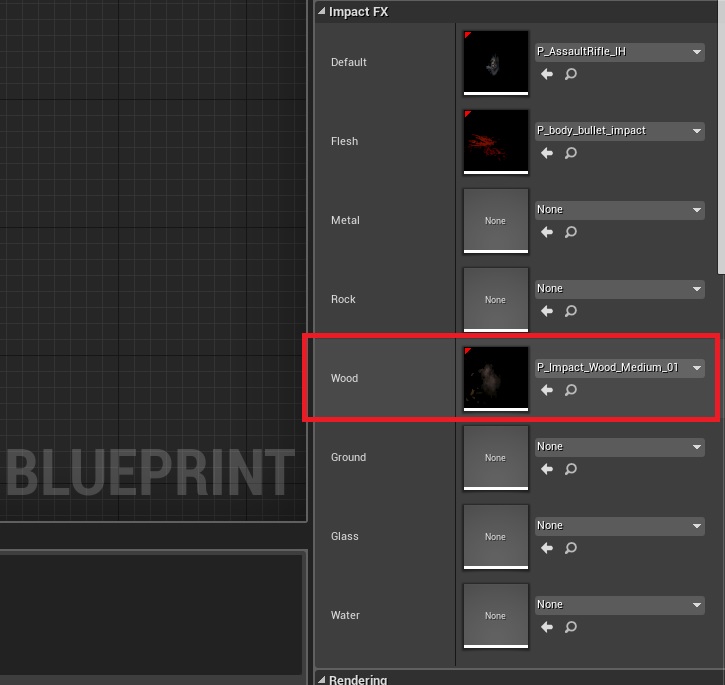Screen dimensions: 725x685
Task: Open the P_AssaultRifle_IH dropdown
Action: [620, 52]
